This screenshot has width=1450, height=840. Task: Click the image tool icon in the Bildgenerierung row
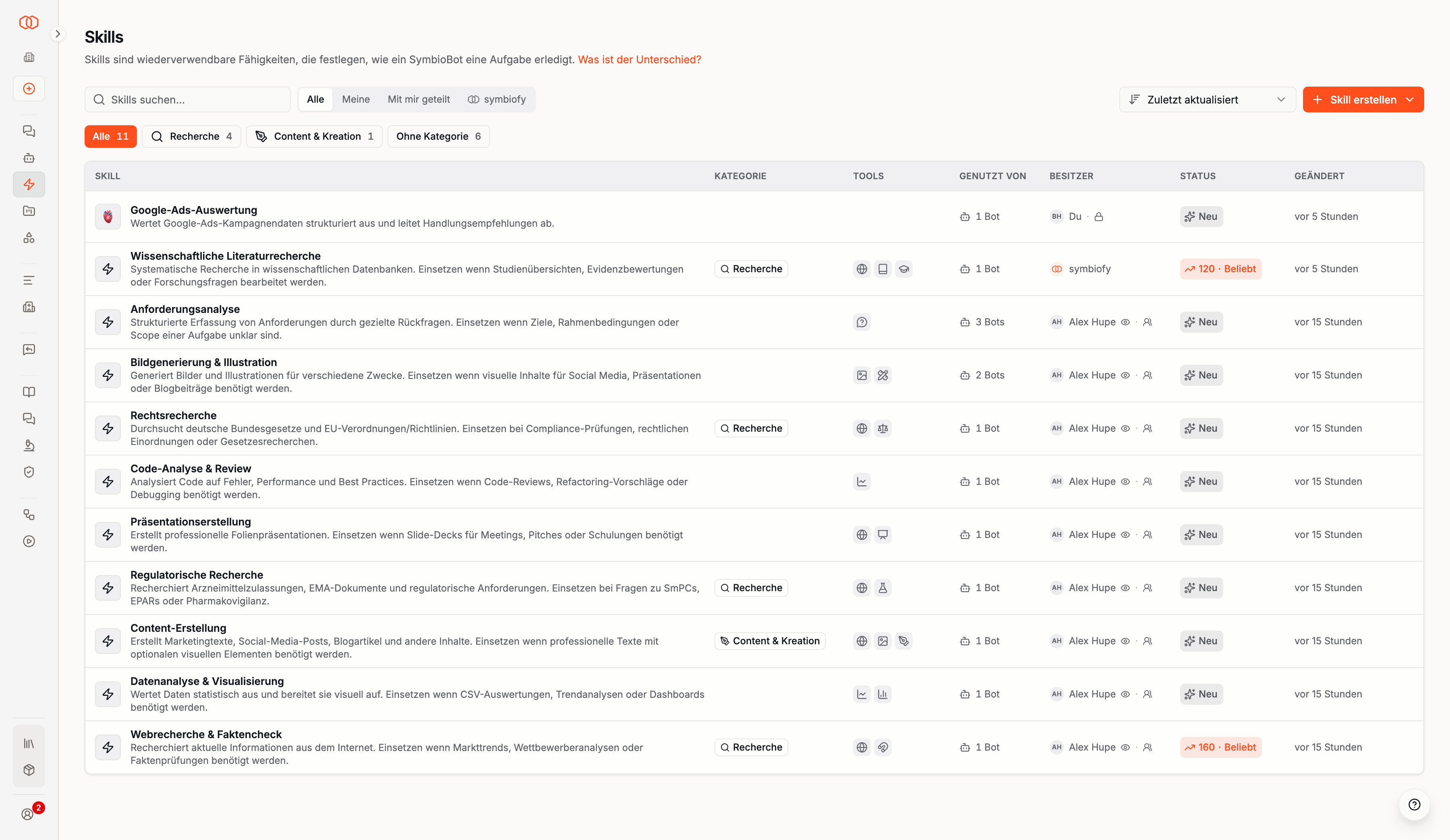point(862,375)
